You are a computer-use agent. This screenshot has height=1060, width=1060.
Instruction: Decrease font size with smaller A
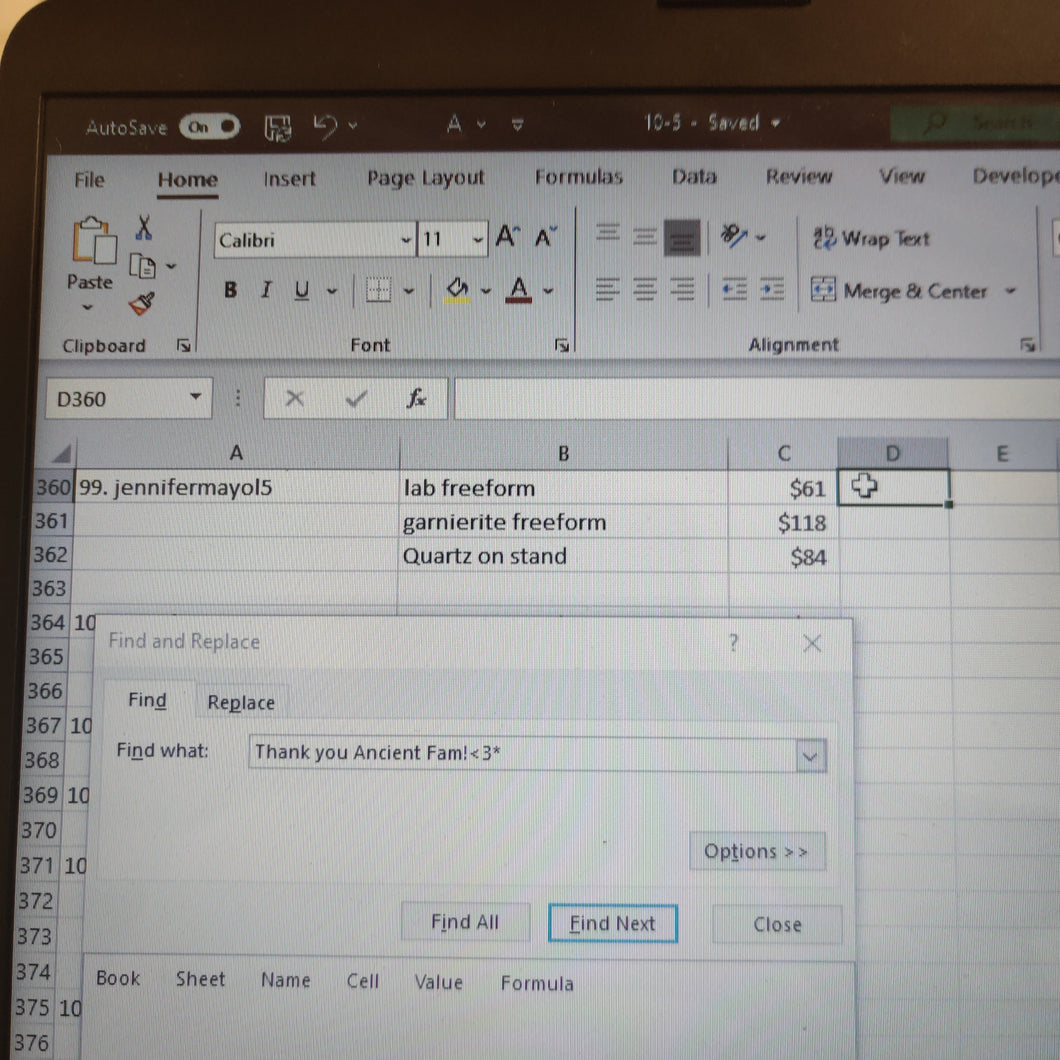tap(546, 237)
